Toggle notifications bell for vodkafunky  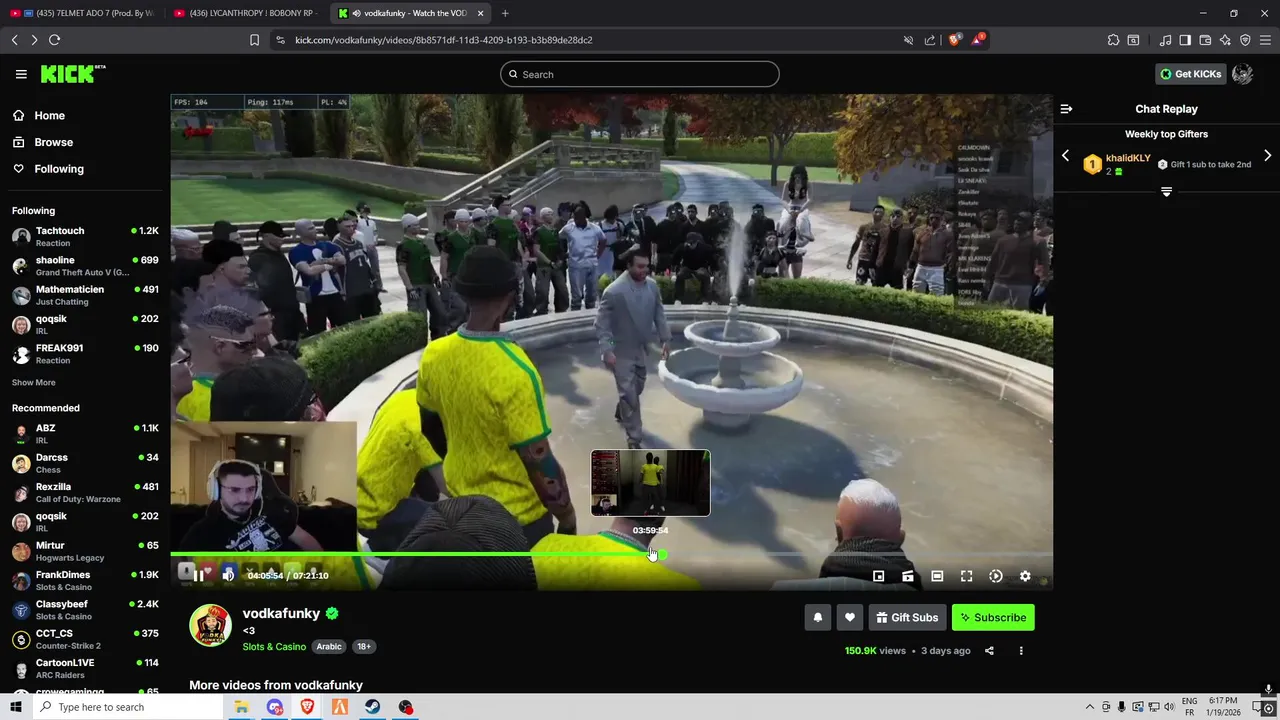pos(817,617)
